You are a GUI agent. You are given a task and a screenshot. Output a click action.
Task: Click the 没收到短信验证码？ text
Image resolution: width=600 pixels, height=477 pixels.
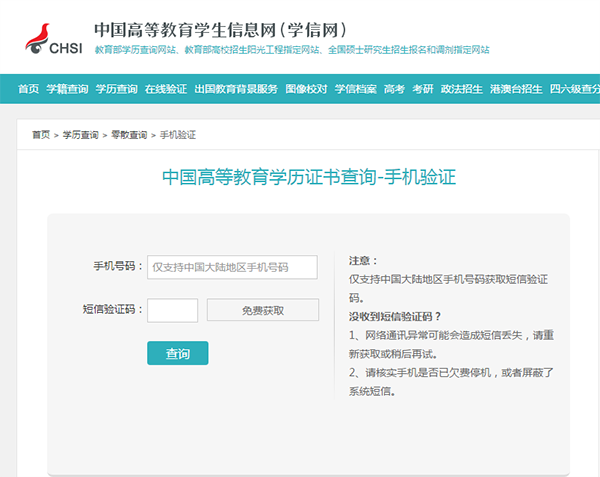coord(395,316)
